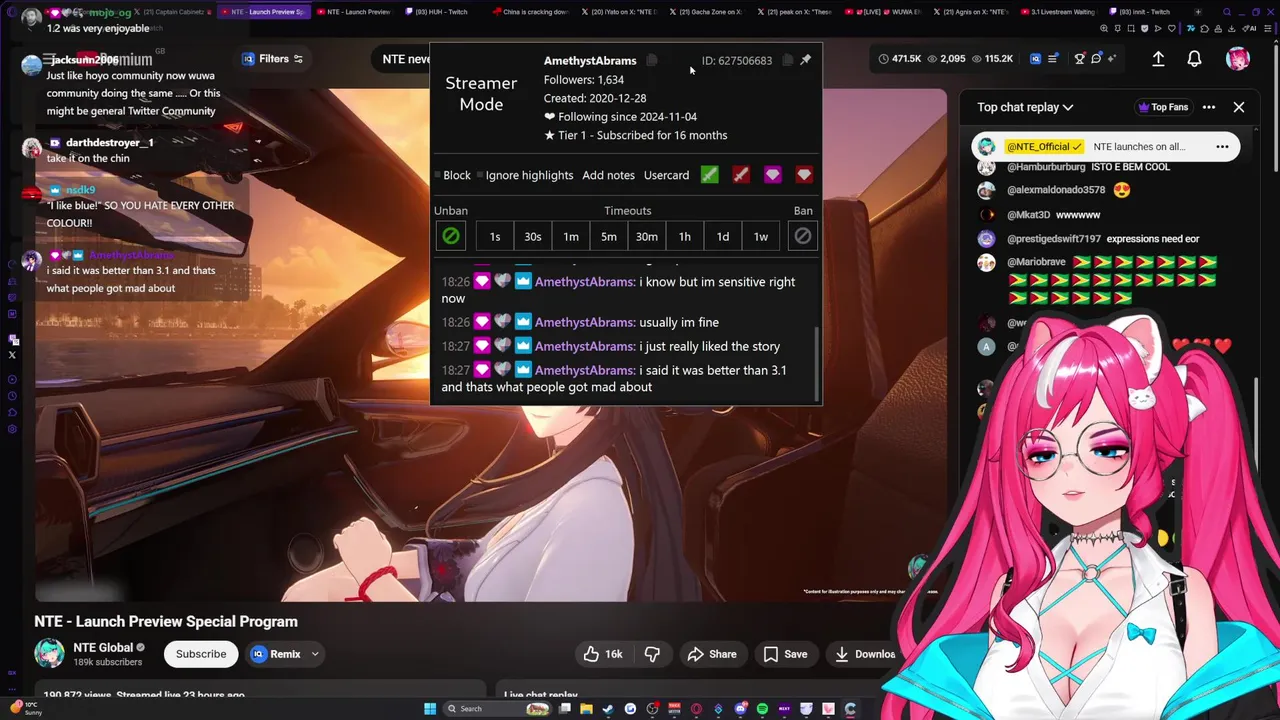
Task: Close the chat replay panel
Action: (x=1239, y=107)
